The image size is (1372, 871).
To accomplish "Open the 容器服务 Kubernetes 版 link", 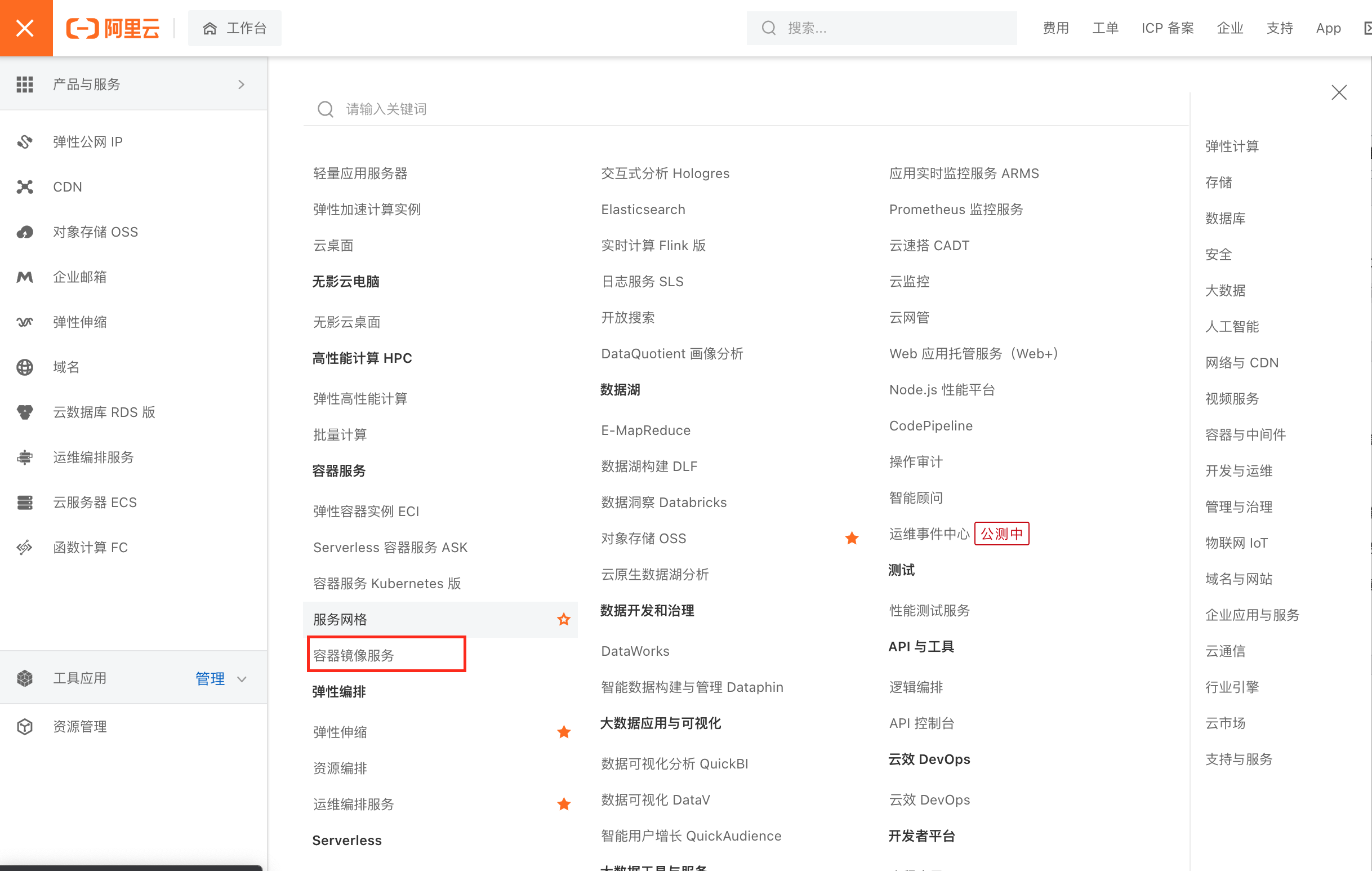I will [387, 583].
